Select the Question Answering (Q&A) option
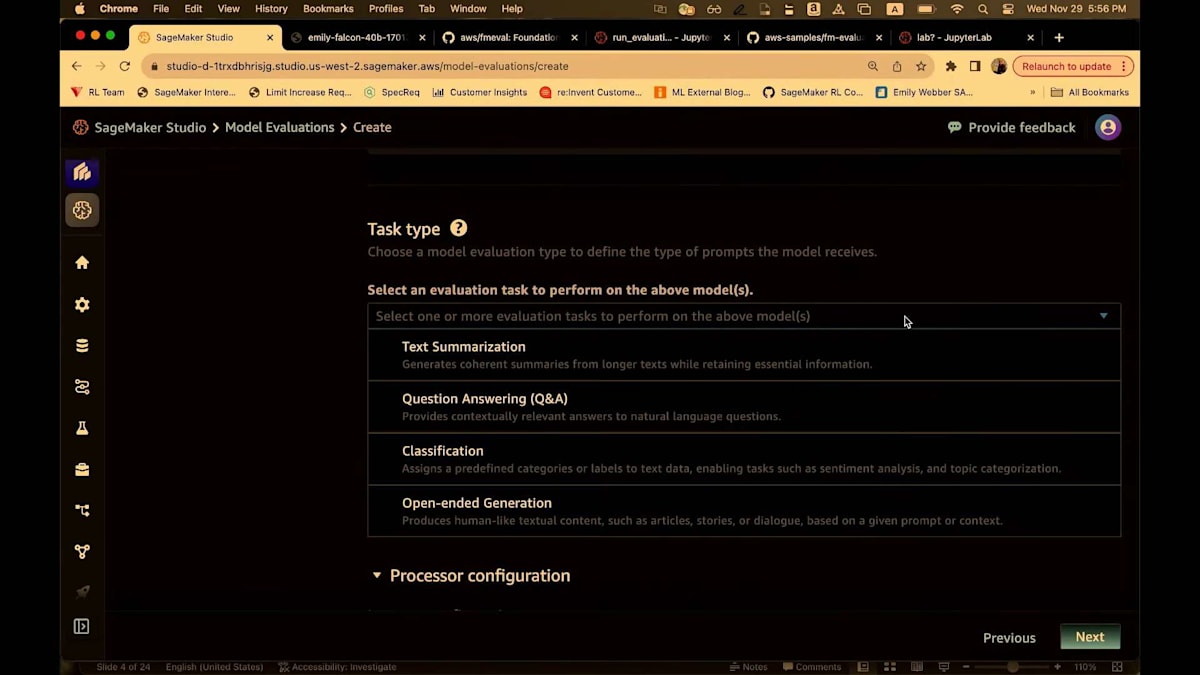Screen dimensions: 1200x675 pos(744,407)
